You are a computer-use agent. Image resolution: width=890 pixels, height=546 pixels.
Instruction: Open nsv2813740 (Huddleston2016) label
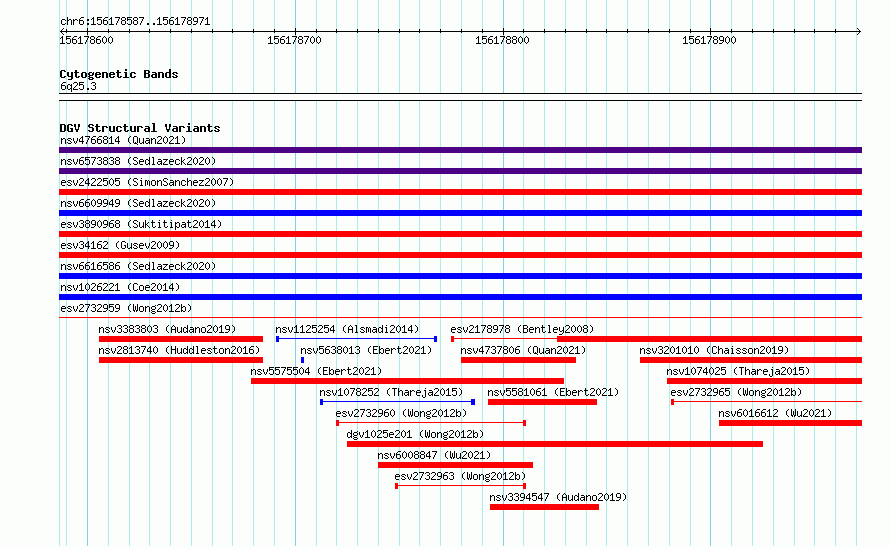[179, 350]
